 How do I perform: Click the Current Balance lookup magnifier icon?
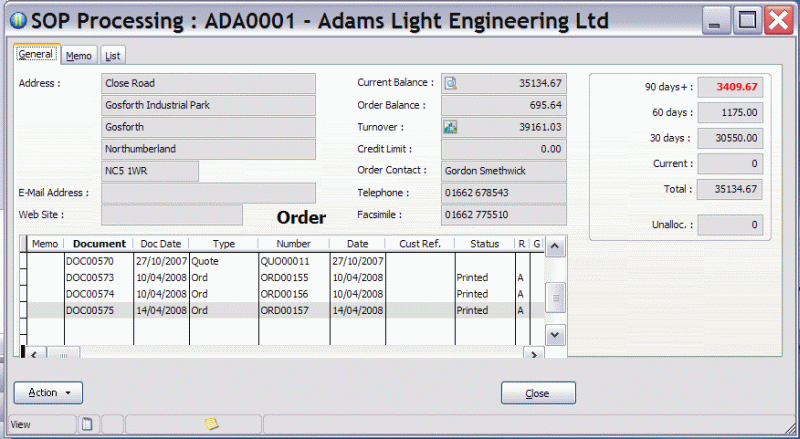point(451,83)
